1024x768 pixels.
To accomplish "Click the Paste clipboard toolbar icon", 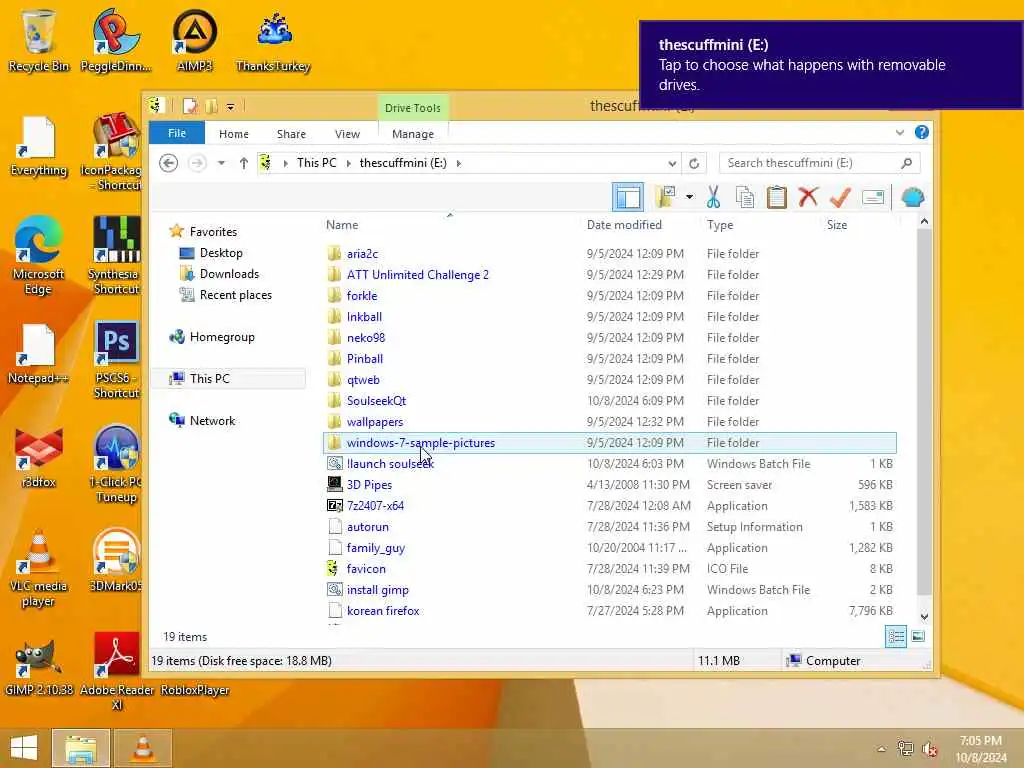I will [776, 197].
